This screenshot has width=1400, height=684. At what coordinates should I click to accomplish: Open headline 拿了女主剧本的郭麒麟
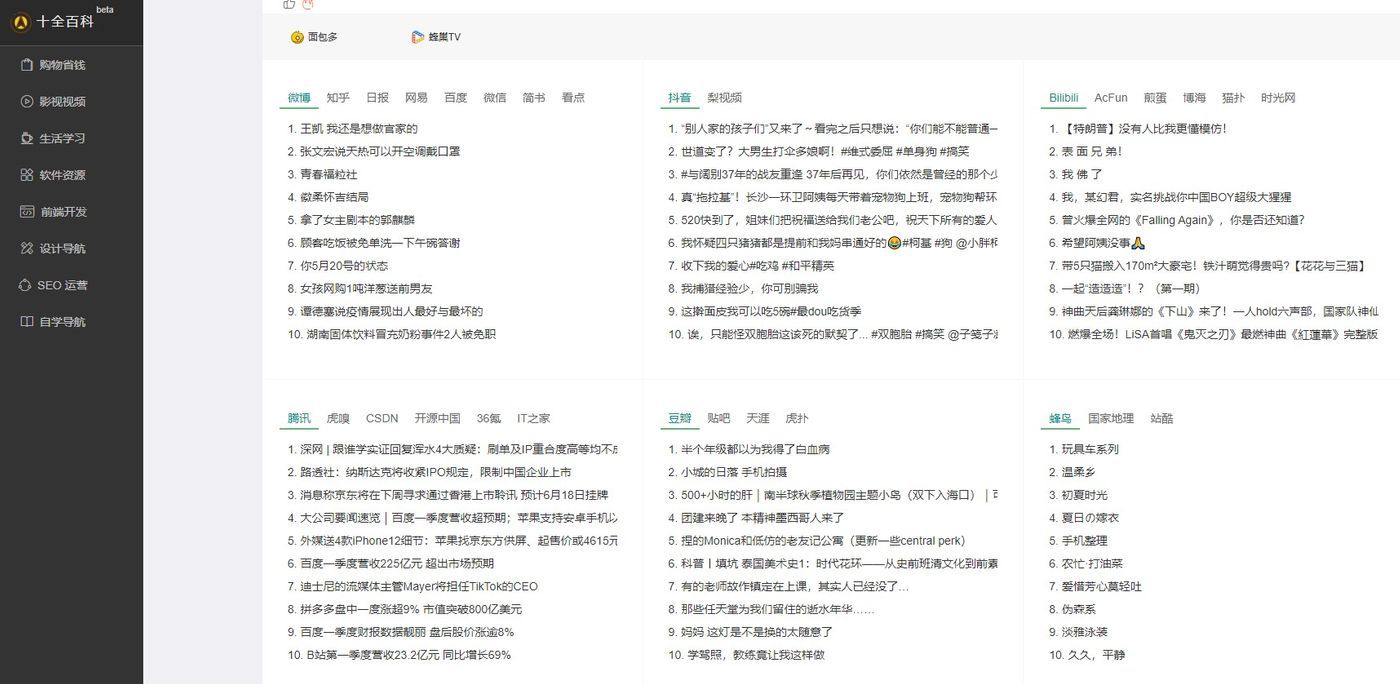pyautogui.click(x=357, y=220)
